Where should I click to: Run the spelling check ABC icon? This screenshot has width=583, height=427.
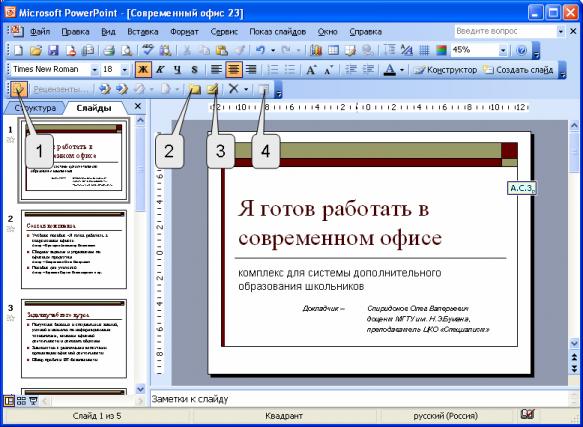coord(148,50)
